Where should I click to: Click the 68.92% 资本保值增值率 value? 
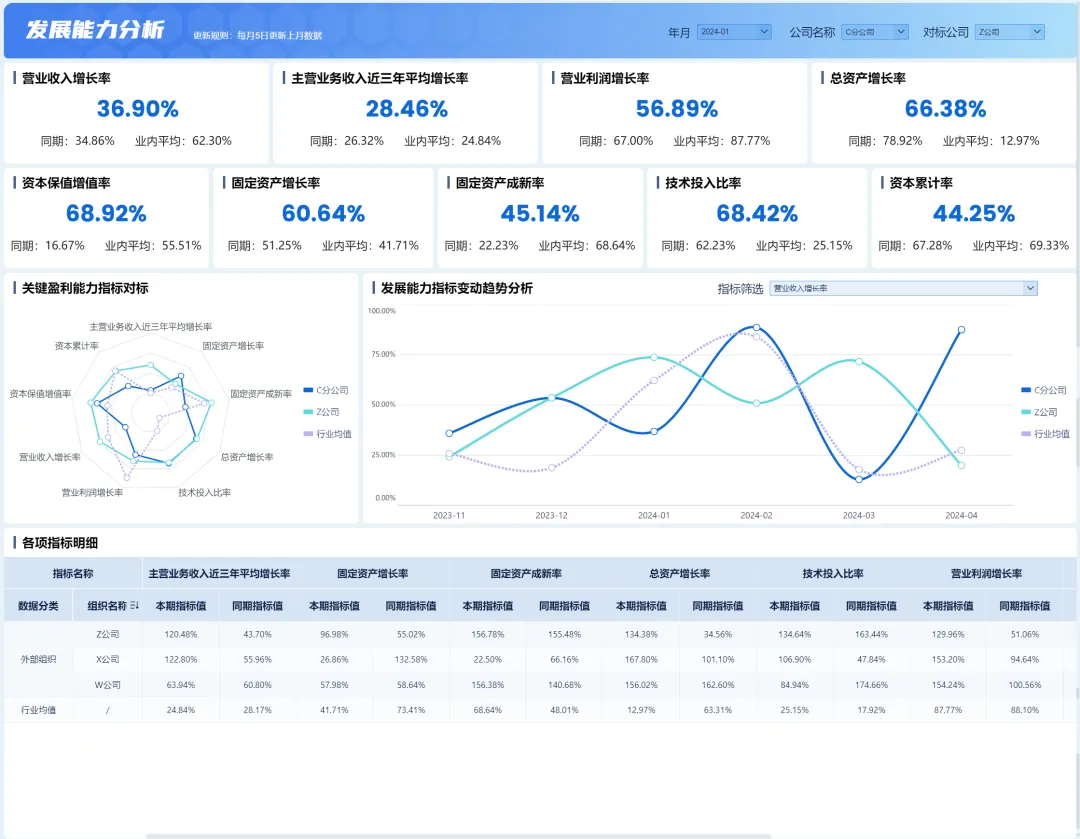(106, 214)
